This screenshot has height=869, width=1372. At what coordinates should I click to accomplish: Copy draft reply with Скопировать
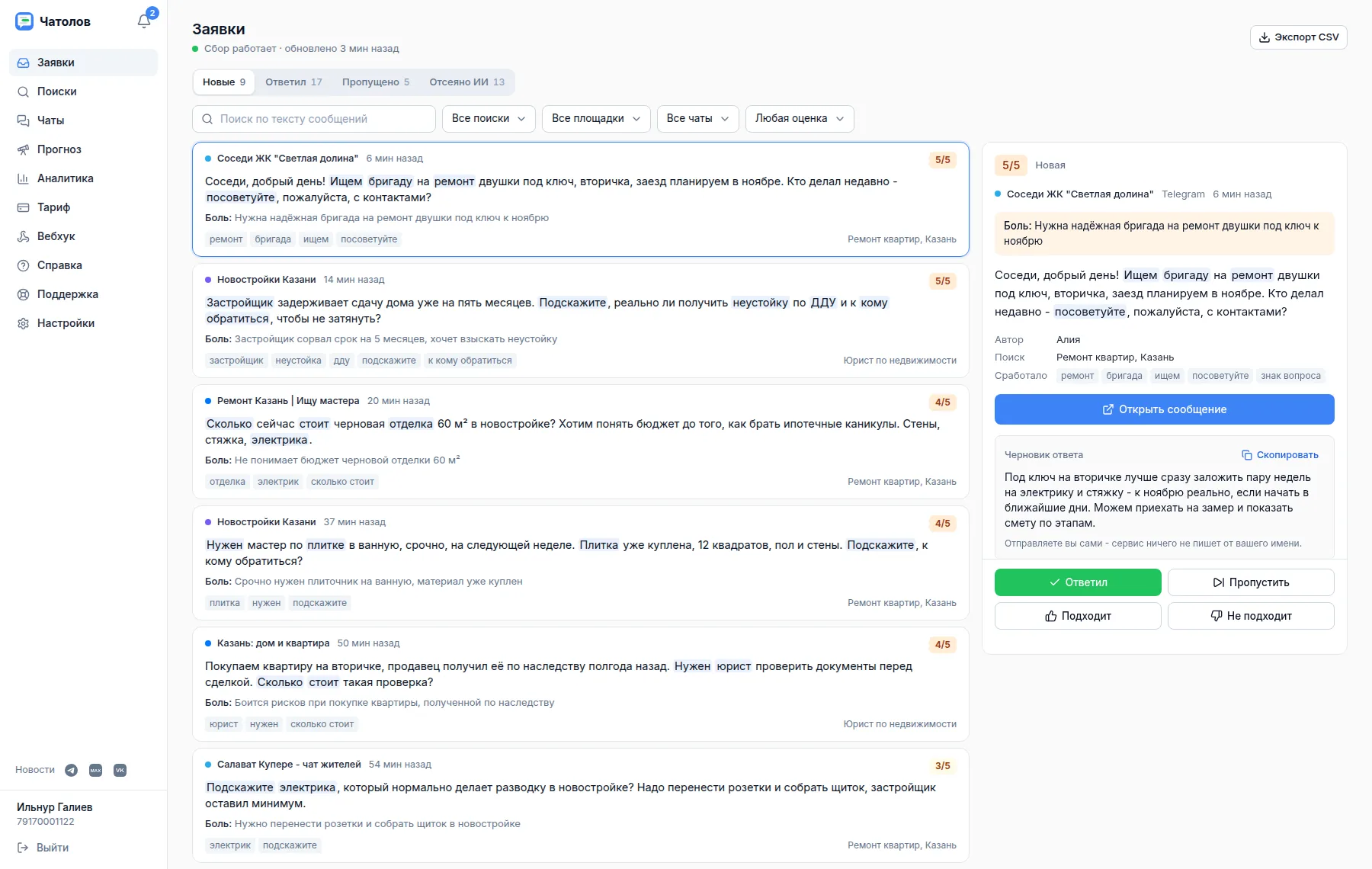[x=1280, y=455]
